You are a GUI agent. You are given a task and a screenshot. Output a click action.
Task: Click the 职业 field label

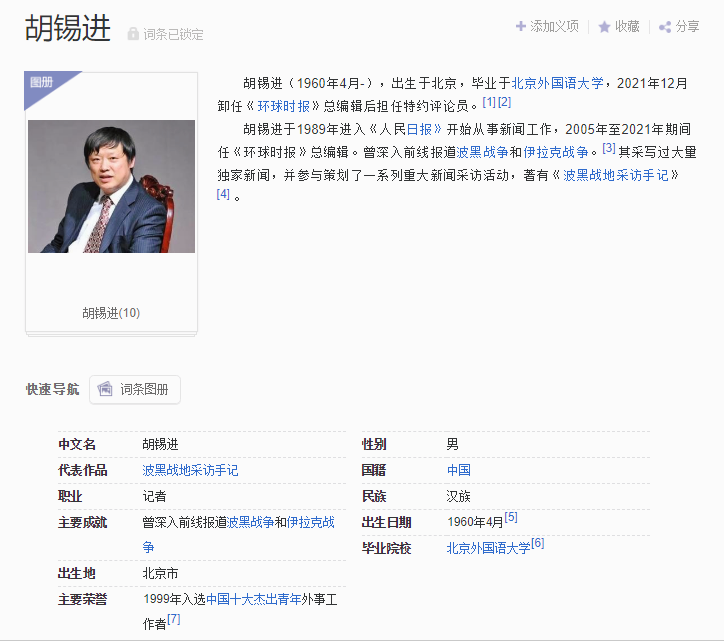(70, 496)
